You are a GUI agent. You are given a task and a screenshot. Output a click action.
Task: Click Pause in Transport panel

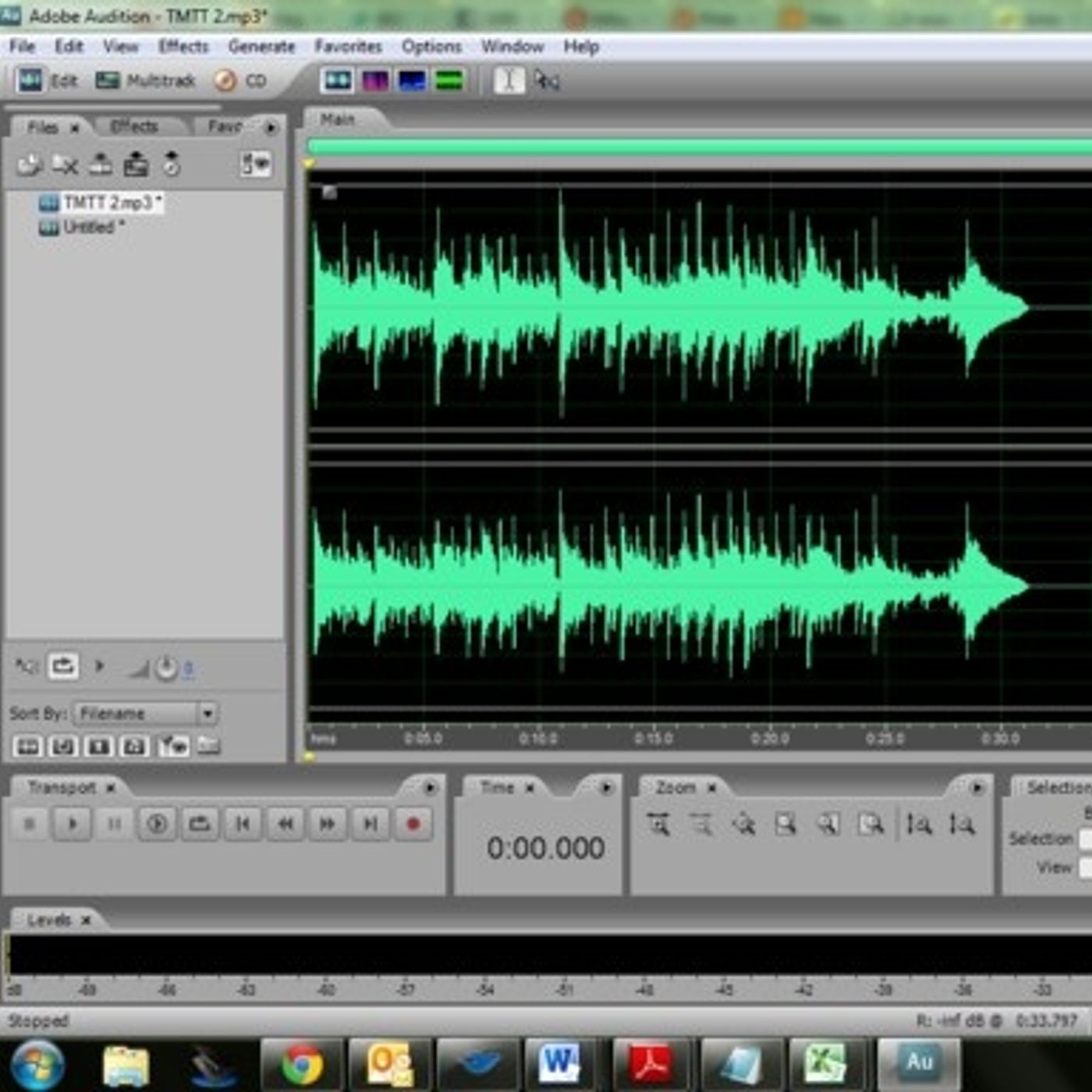click(x=114, y=824)
